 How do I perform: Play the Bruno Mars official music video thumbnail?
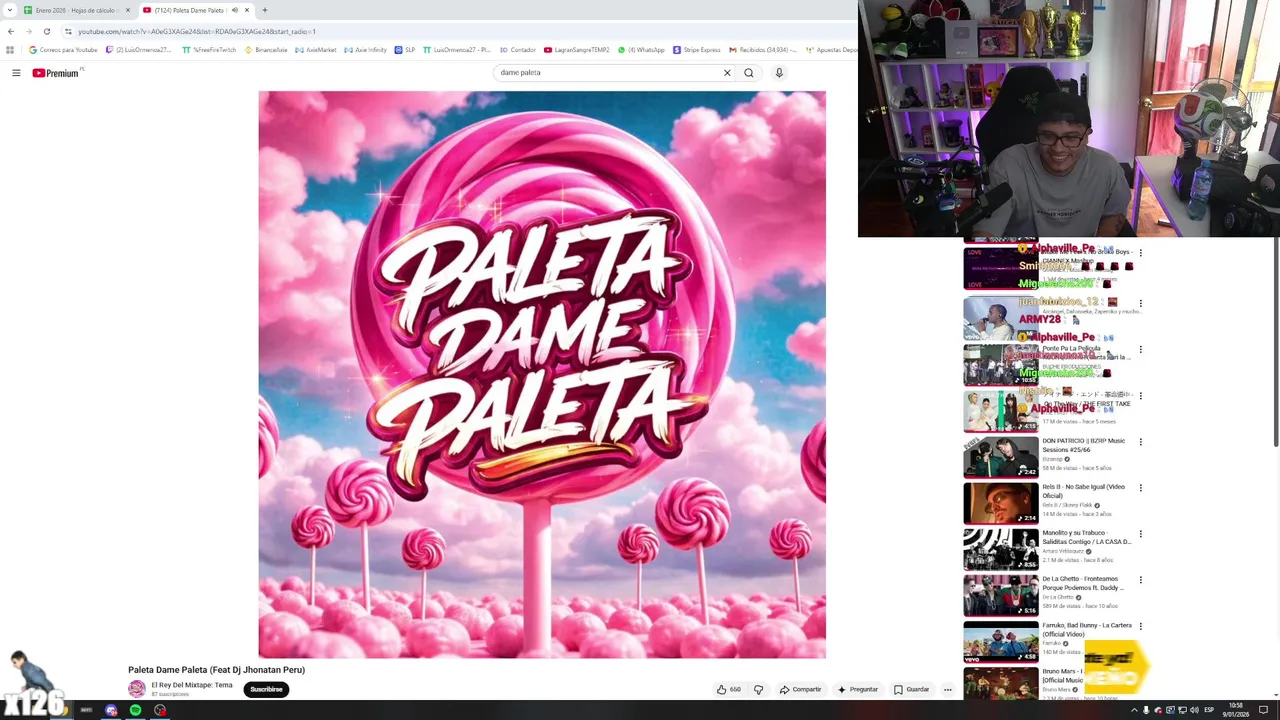click(x=1001, y=684)
